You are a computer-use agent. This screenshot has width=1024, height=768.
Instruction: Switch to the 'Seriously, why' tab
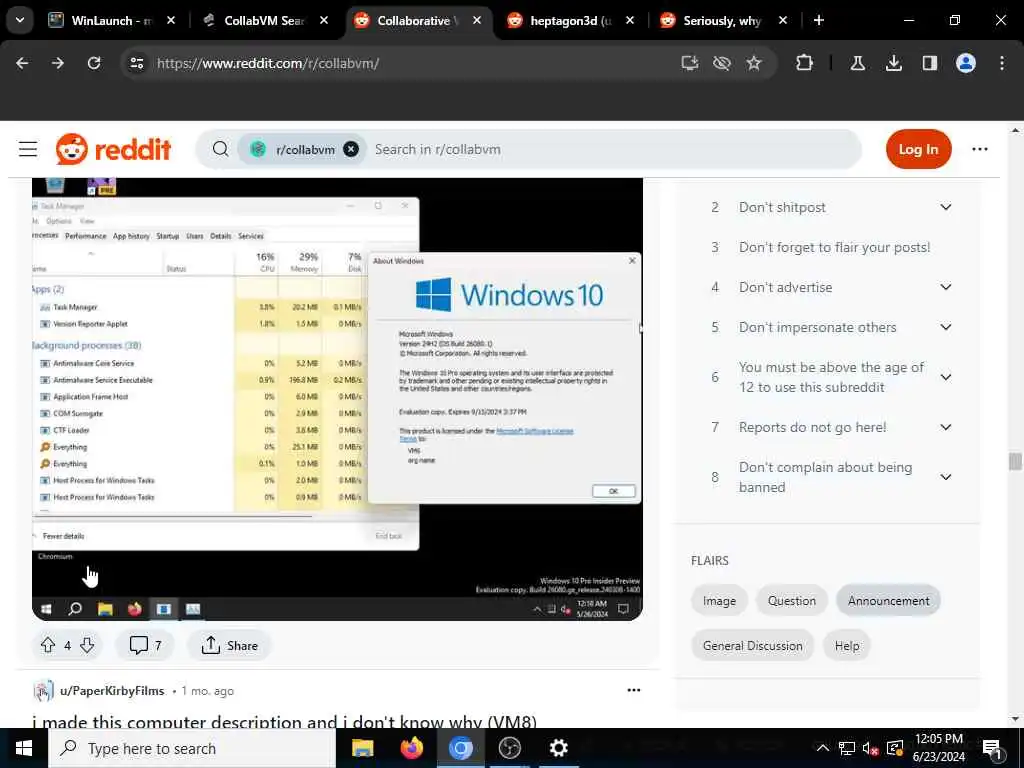pyautogui.click(x=723, y=20)
